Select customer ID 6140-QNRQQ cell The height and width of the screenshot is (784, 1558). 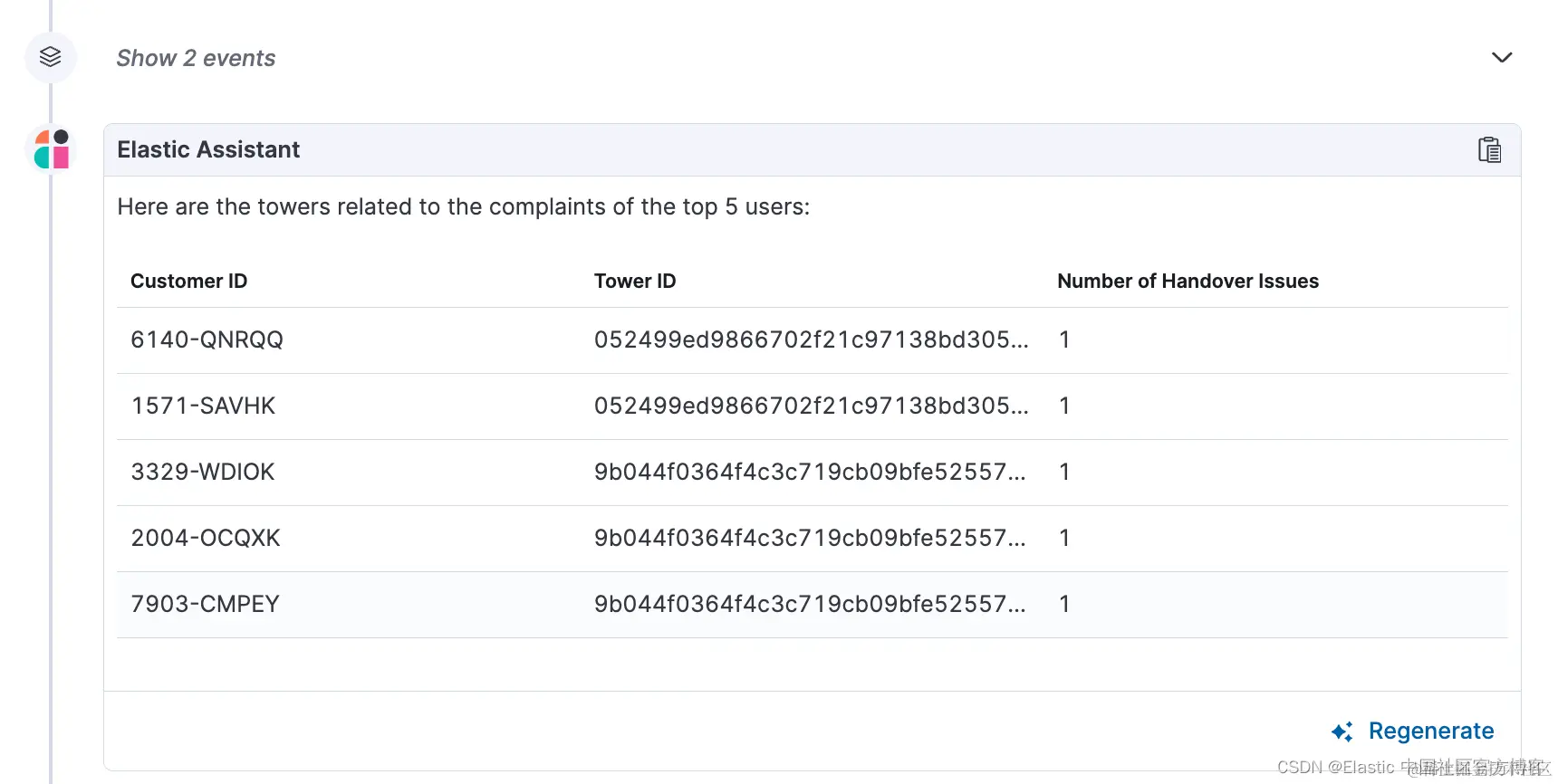click(x=207, y=339)
